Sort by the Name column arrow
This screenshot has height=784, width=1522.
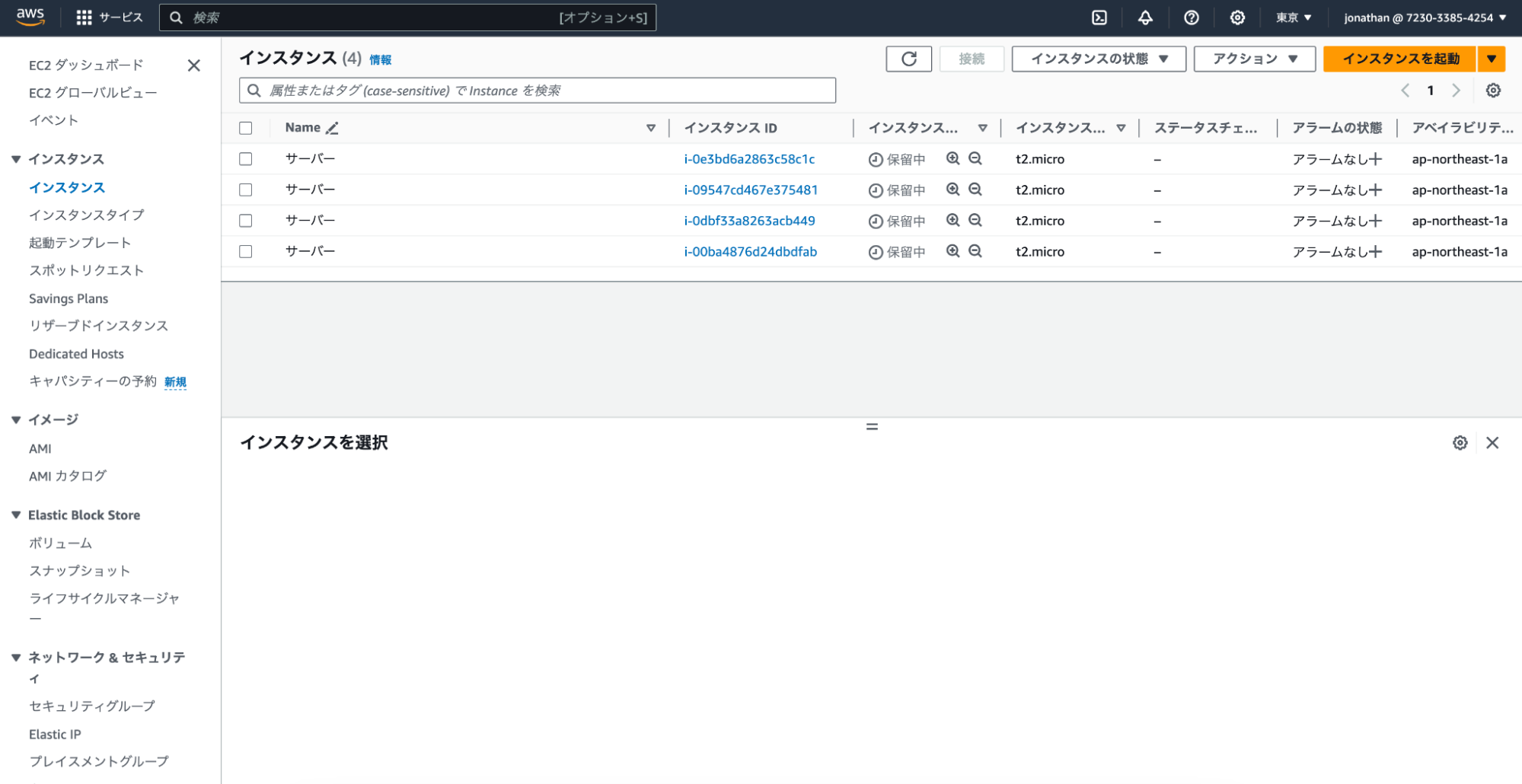point(651,128)
